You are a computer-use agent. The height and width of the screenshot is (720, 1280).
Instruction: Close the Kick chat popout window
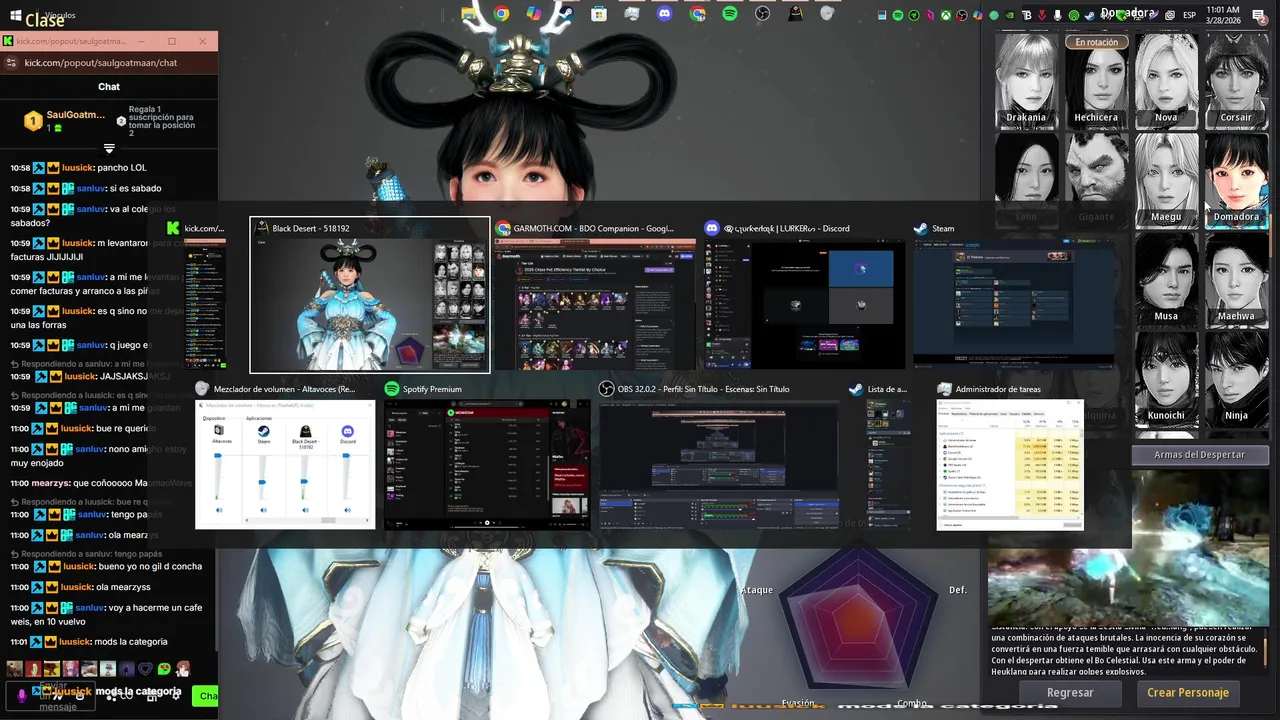click(203, 41)
